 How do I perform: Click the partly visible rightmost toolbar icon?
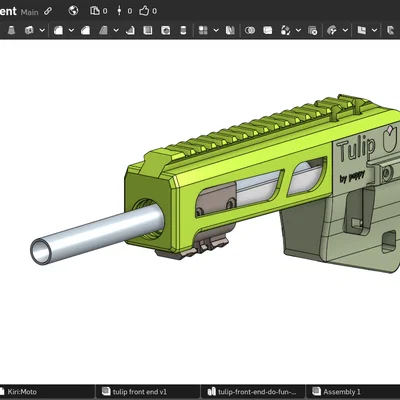(x=391, y=30)
